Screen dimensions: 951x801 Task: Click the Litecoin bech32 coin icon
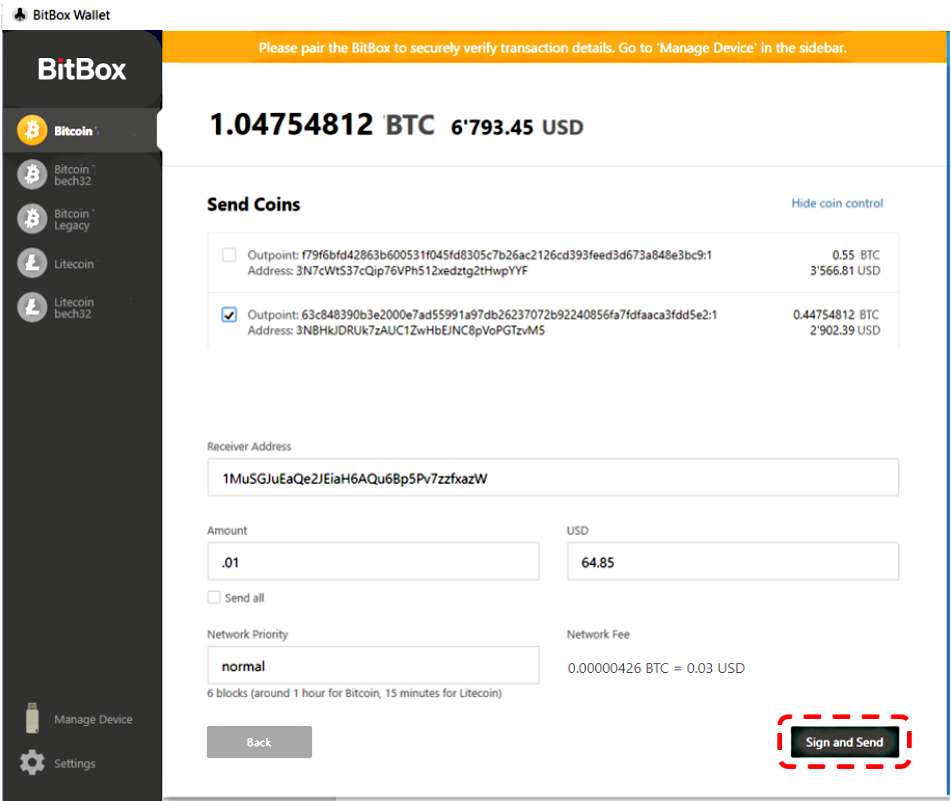pos(32,307)
